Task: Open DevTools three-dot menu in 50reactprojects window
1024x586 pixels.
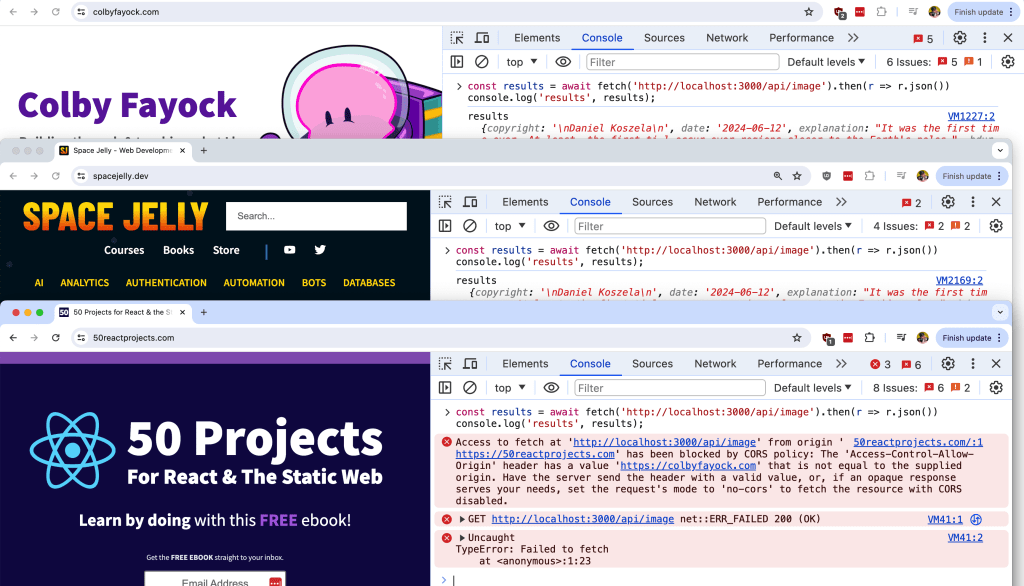Action: pos(973,364)
